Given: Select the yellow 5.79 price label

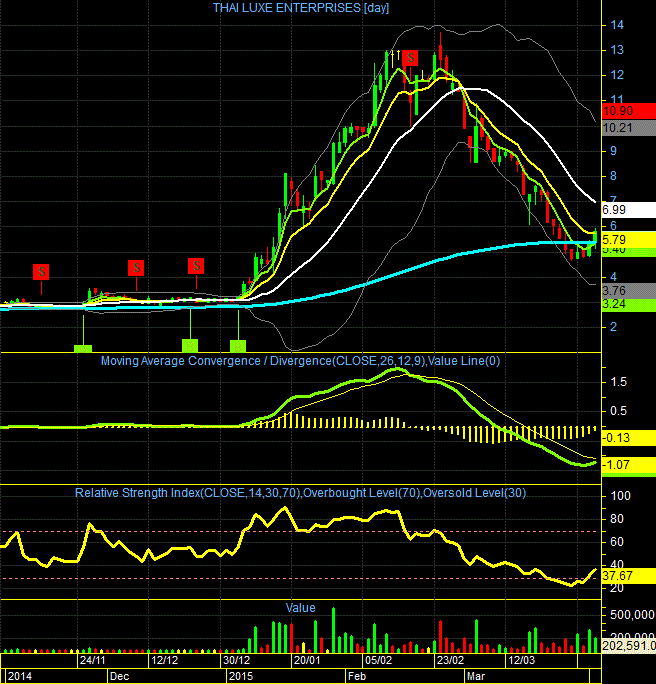Looking at the screenshot, I should click(x=629, y=239).
